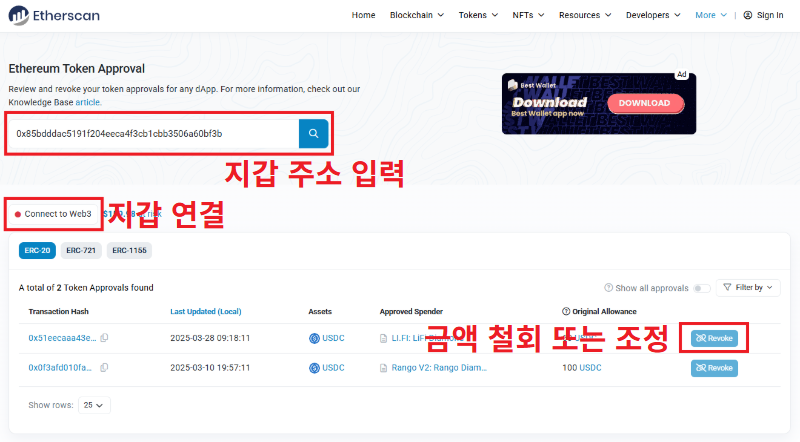800x442 pixels.
Task: Click Sign In link
Action: 770,15
